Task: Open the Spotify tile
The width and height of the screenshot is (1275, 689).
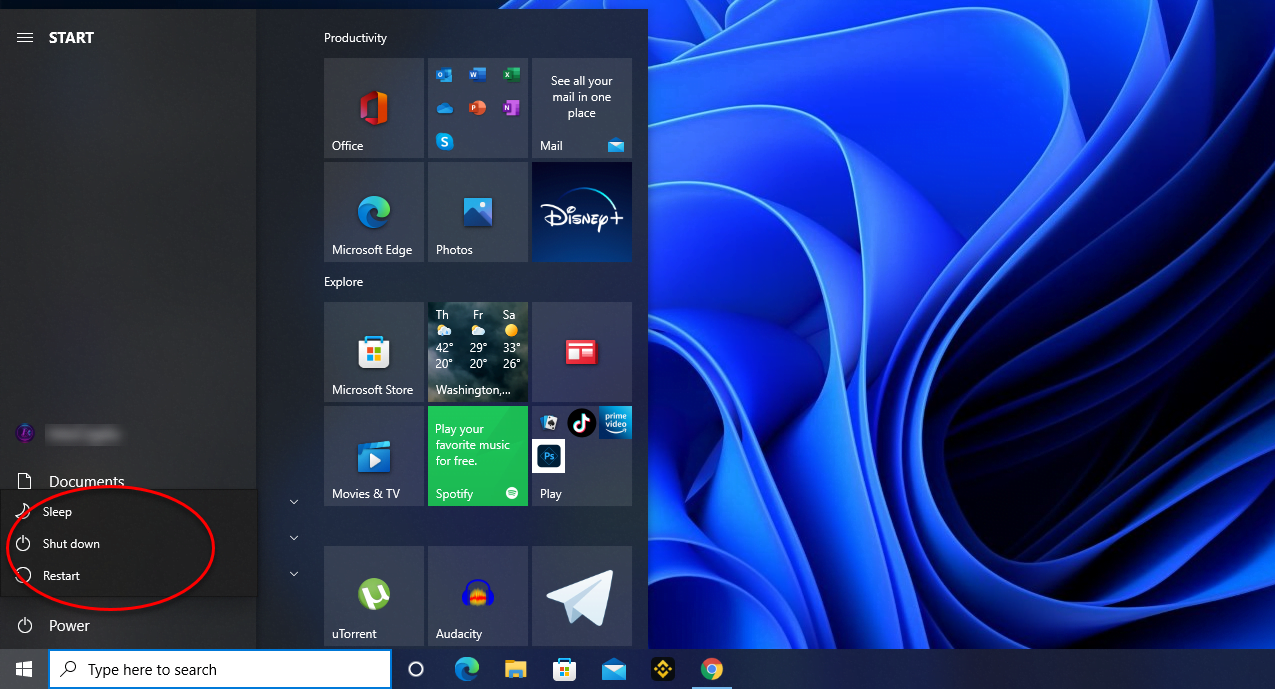Action: pos(478,456)
